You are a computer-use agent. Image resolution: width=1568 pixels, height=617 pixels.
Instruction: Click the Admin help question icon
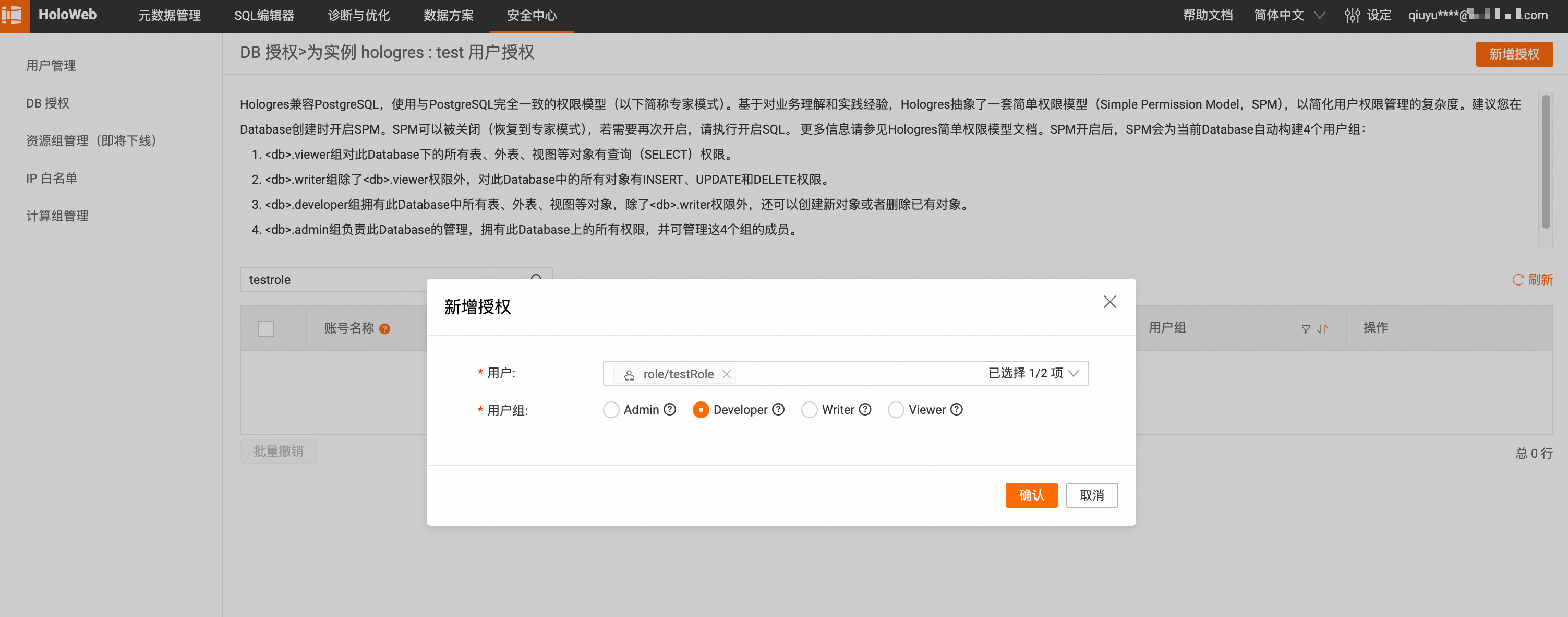[670, 409]
